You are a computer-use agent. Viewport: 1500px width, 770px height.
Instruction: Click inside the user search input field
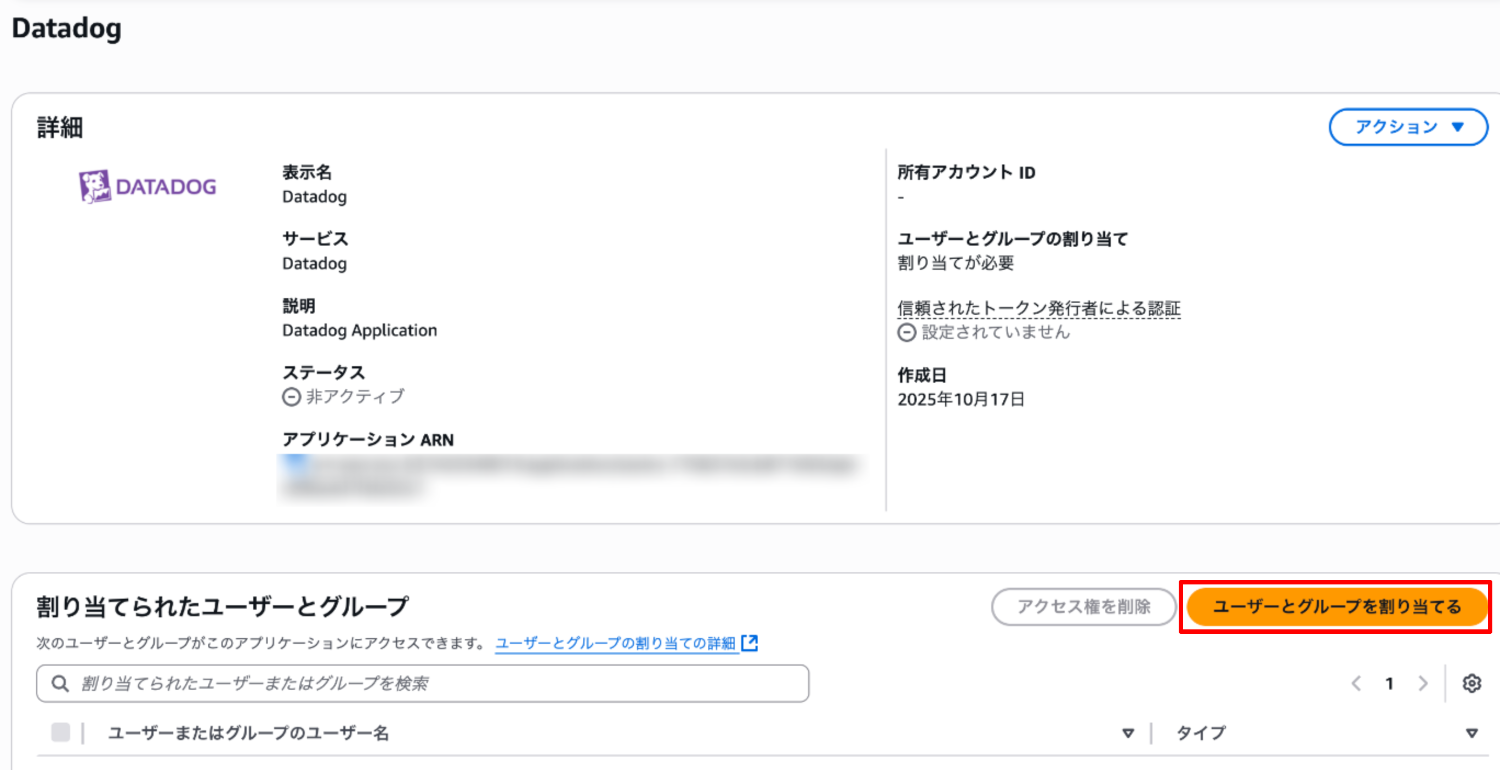[400, 683]
